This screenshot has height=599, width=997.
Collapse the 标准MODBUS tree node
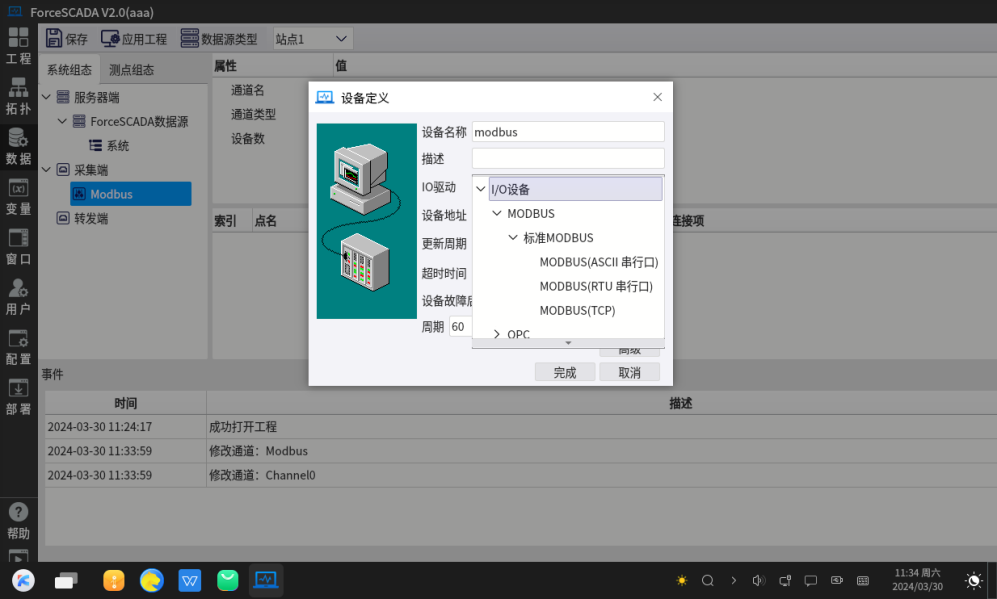tap(513, 238)
